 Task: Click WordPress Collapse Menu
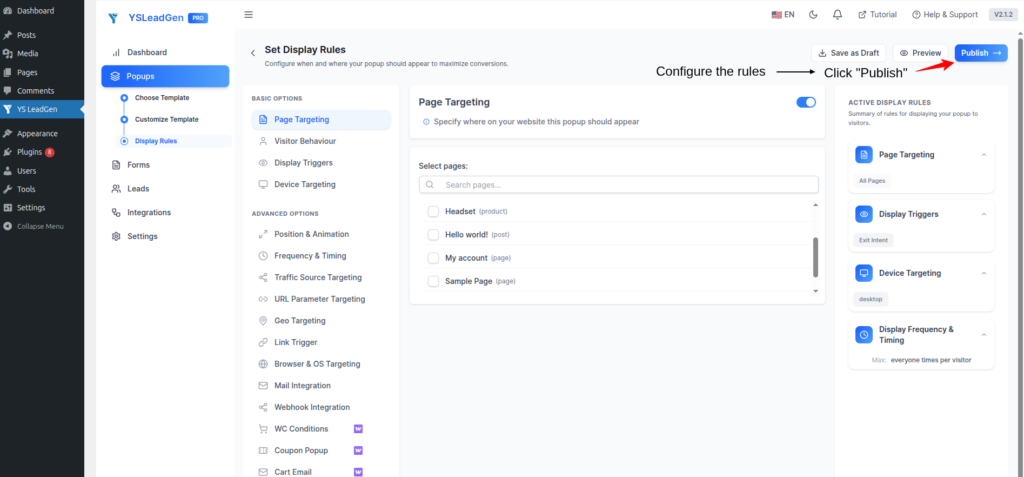42,226
